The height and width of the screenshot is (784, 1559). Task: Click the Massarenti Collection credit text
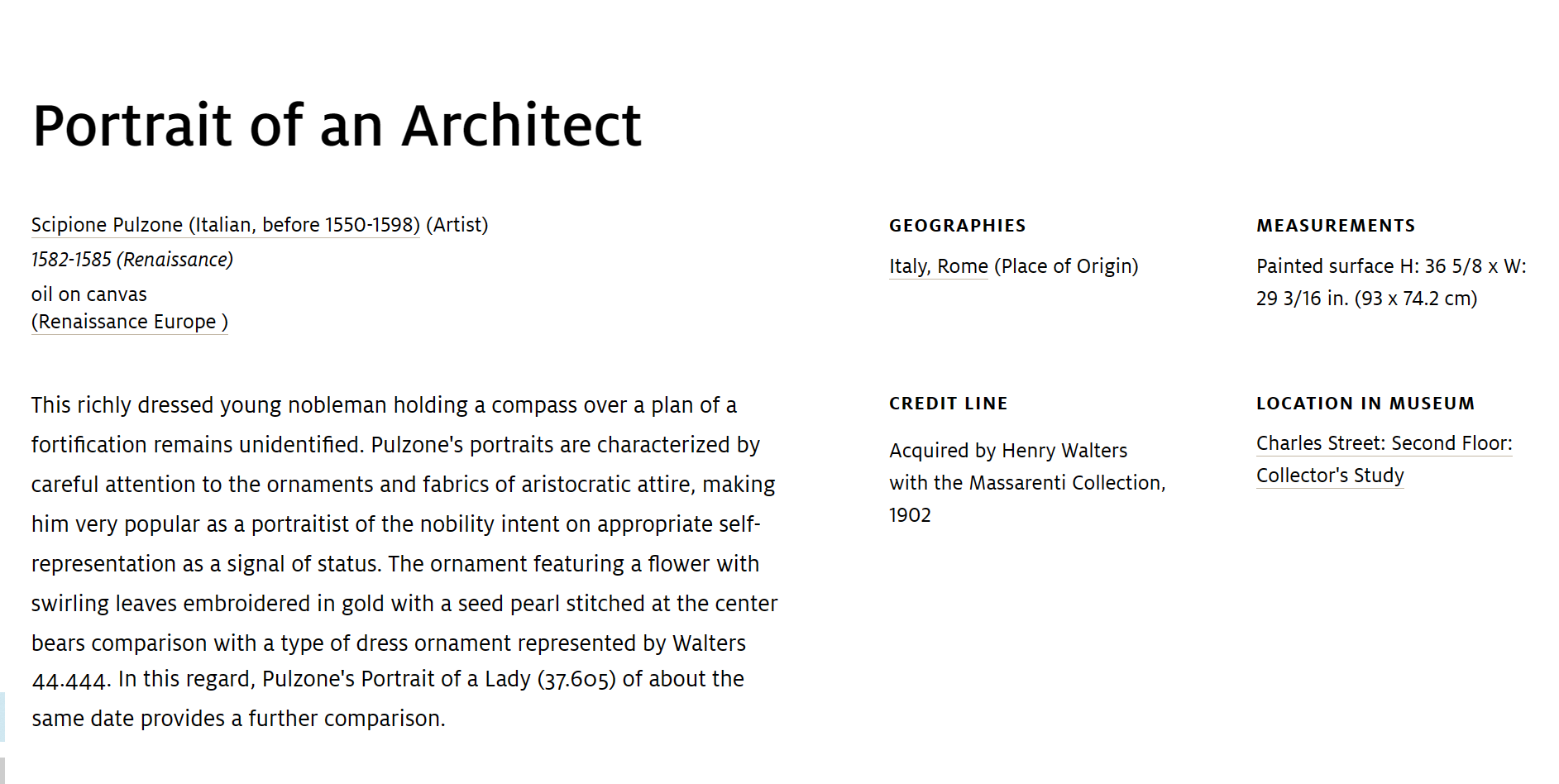(1067, 483)
